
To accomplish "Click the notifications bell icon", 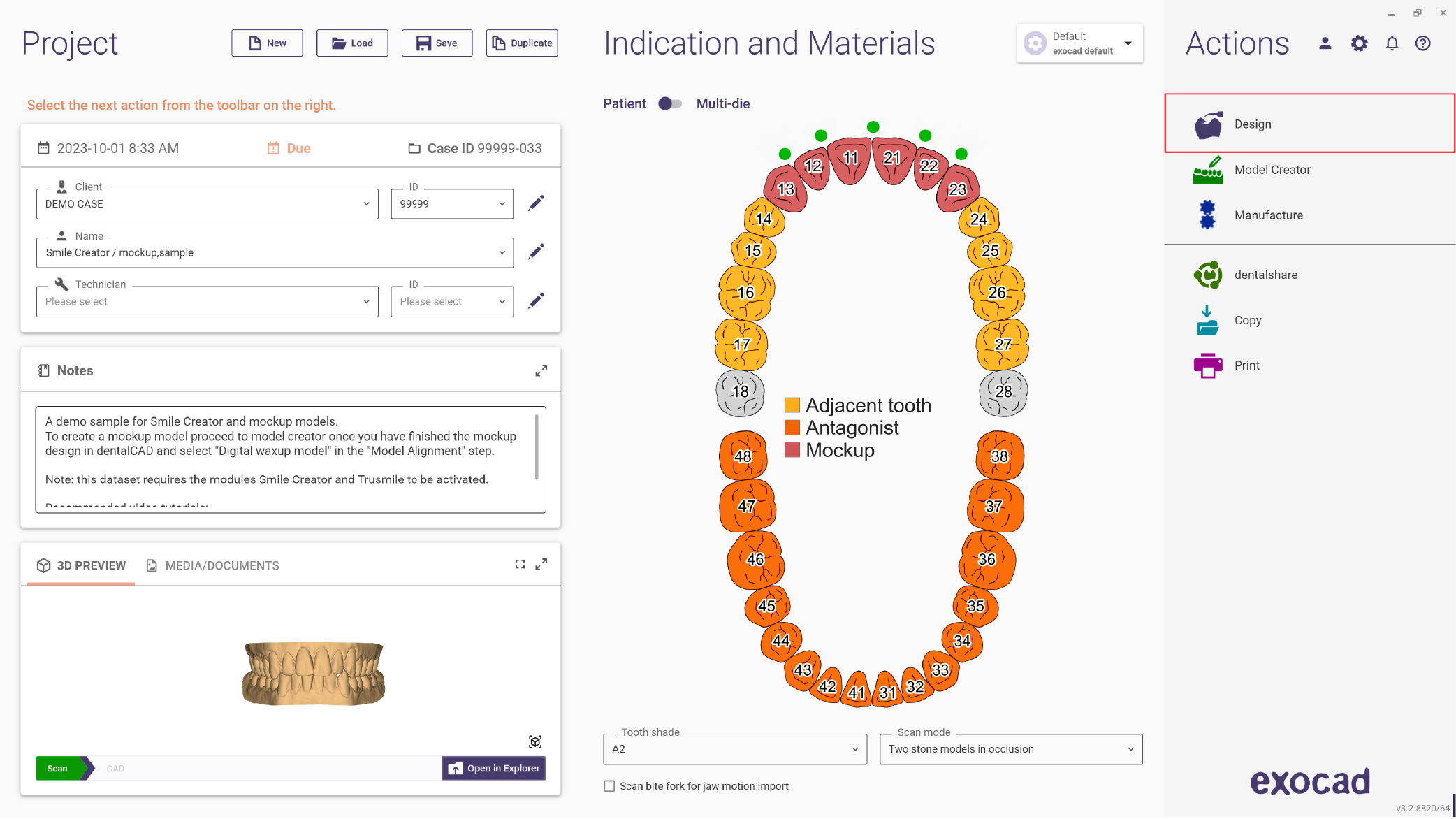I will pos(1392,43).
